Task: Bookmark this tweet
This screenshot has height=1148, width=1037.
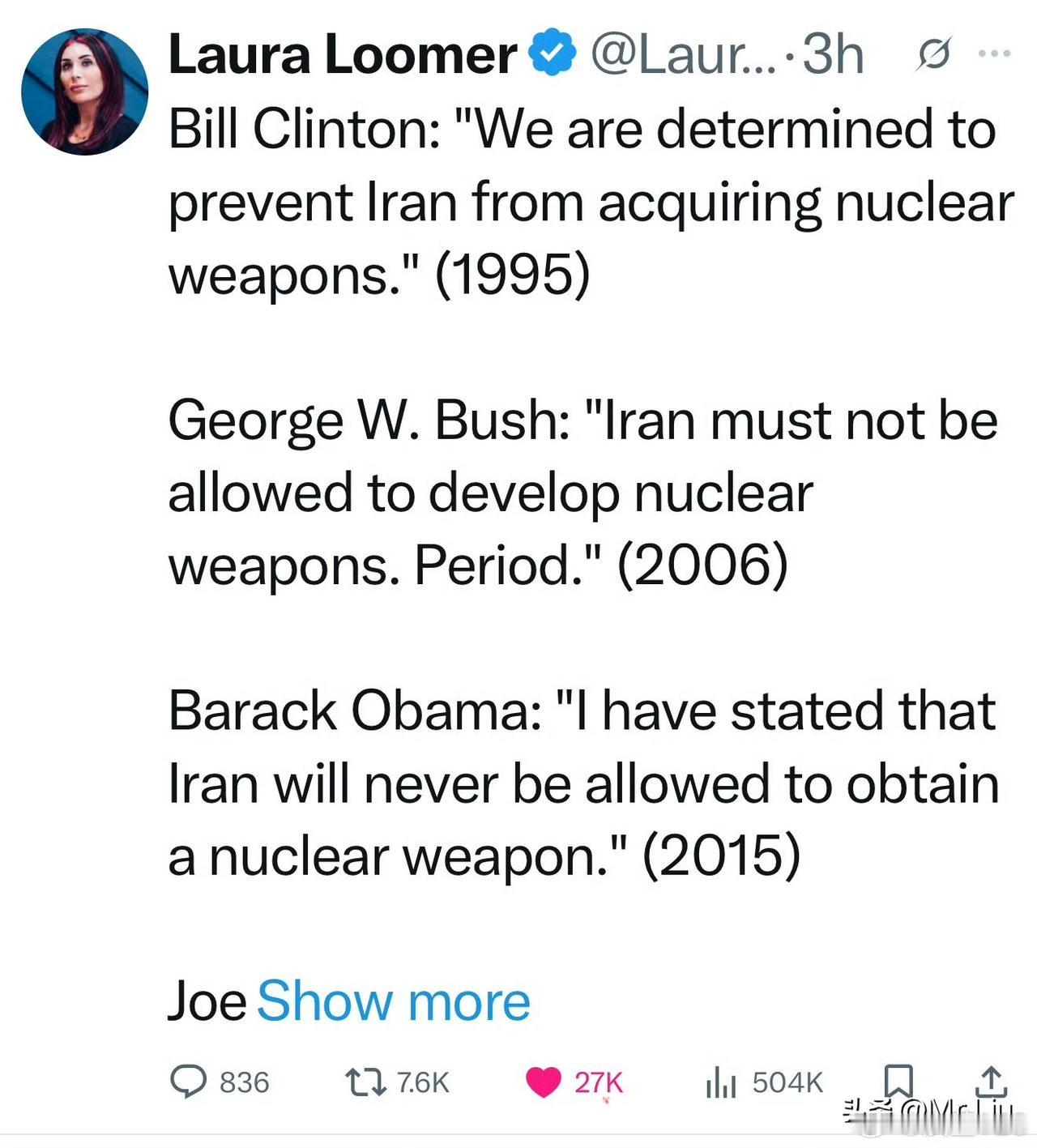Action: click(898, 1082)
